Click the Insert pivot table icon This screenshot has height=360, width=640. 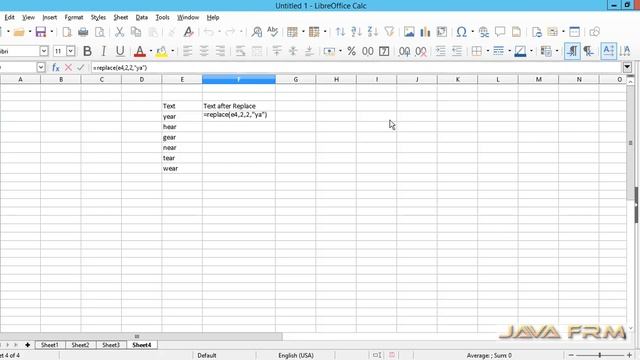pyautogui.click(x=442, y=32)
